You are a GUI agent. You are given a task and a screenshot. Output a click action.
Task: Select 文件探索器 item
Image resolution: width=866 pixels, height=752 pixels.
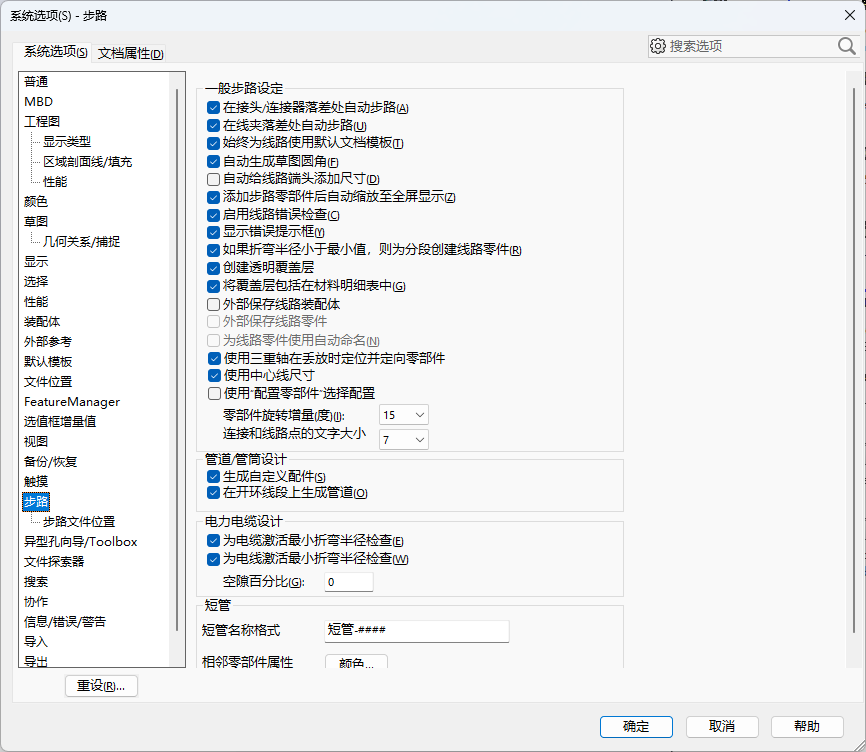tap(54, 562)
